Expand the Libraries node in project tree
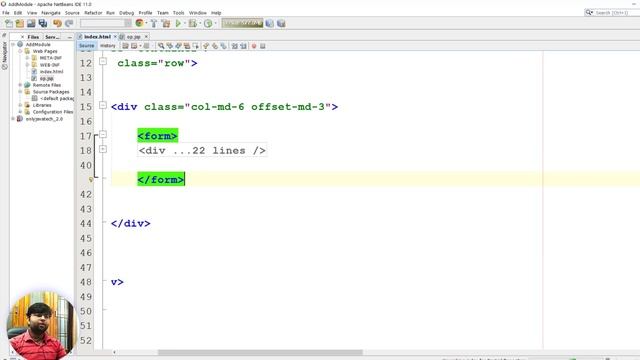 pyautogui.click(x=20, y=105)
